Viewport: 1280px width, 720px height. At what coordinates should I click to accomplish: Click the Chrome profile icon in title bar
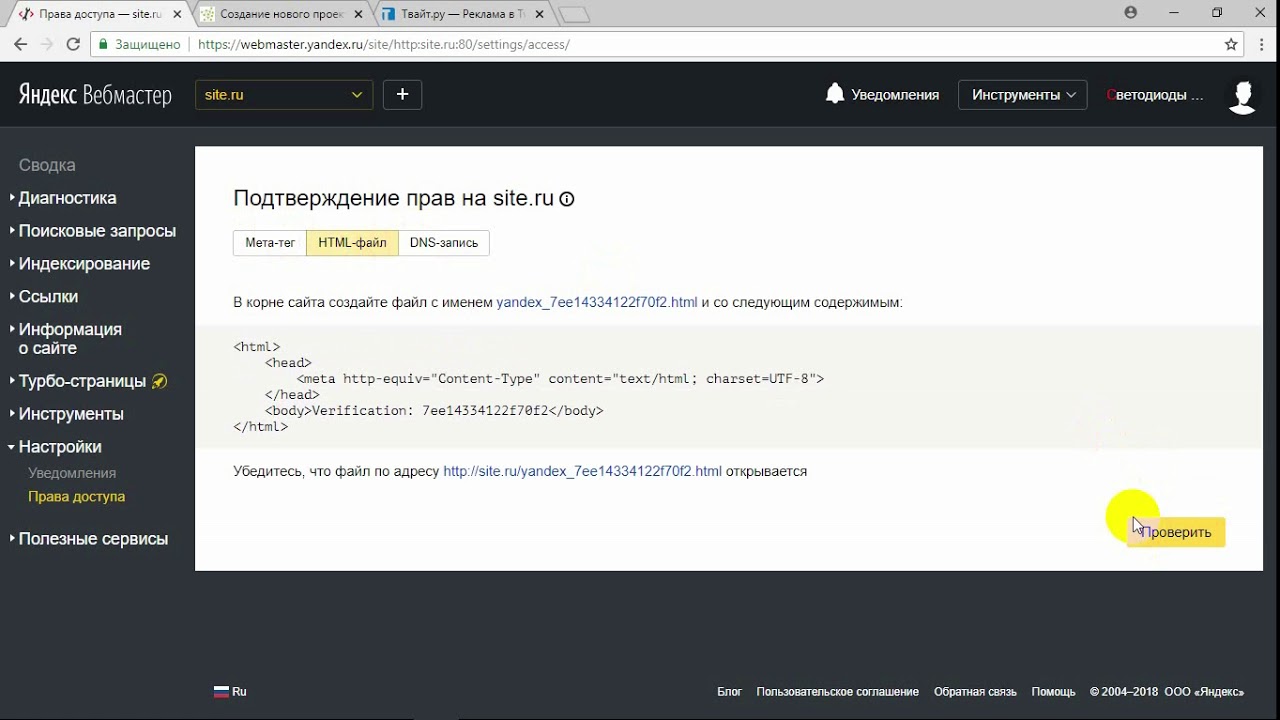point(1131,13)
